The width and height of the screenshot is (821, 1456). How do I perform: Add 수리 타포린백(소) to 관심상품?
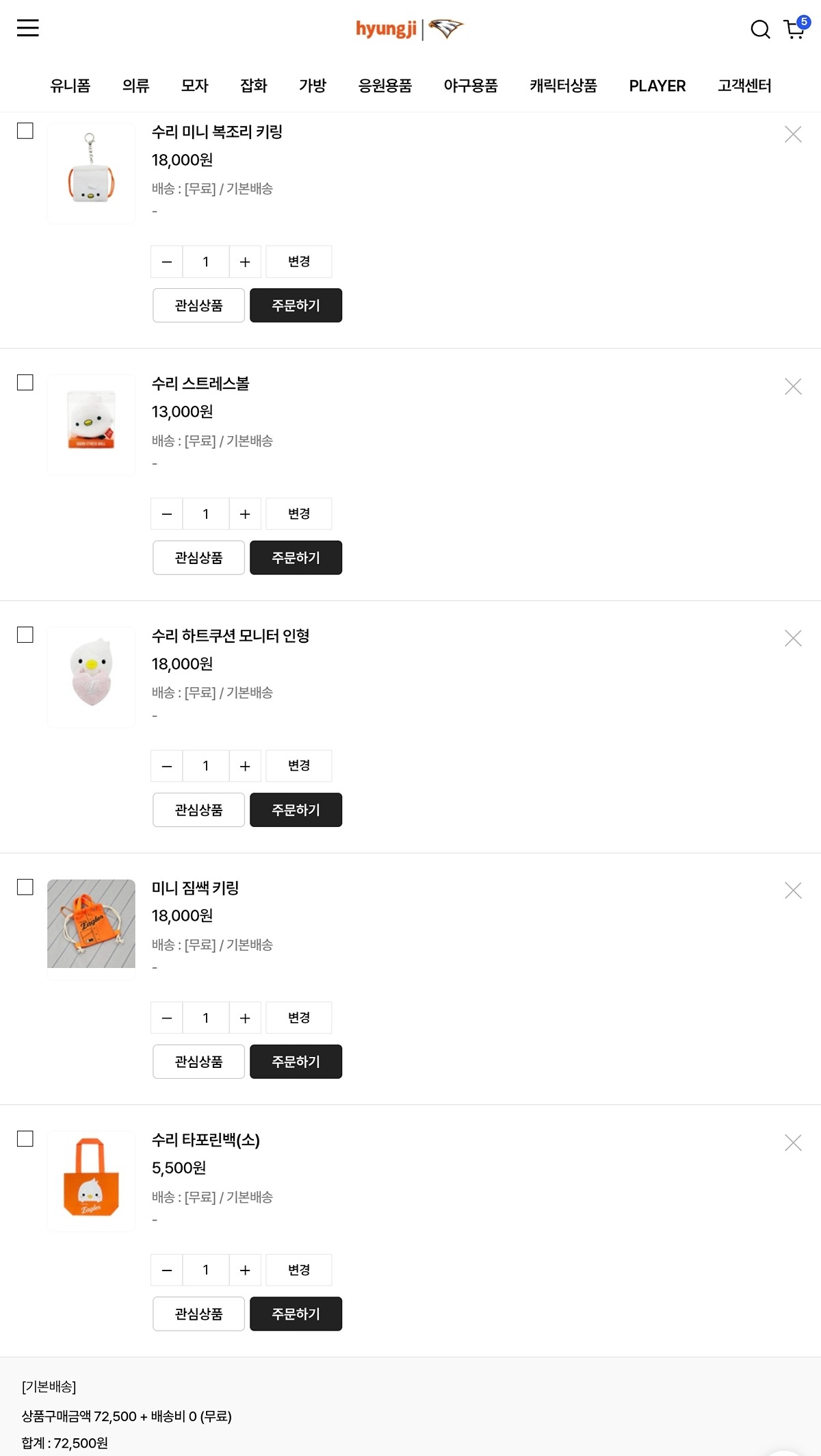click(x=198, y=1314)
